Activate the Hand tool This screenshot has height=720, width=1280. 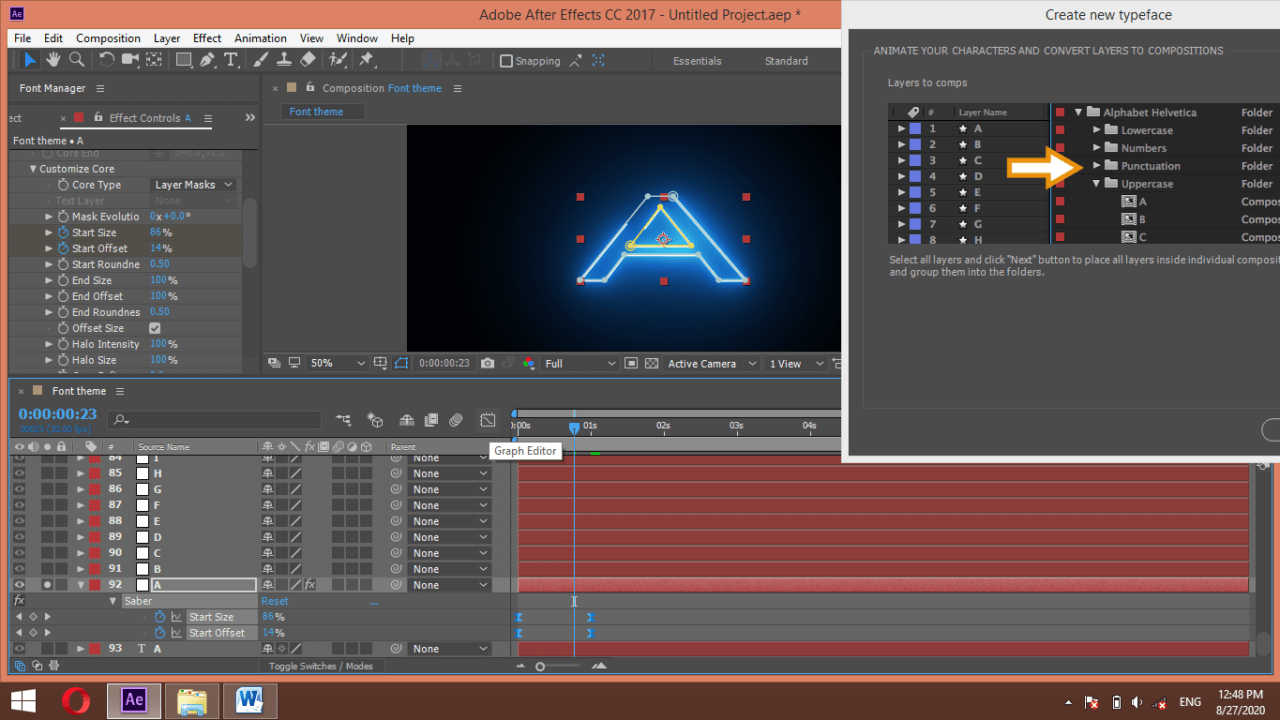tap(53, 60)
